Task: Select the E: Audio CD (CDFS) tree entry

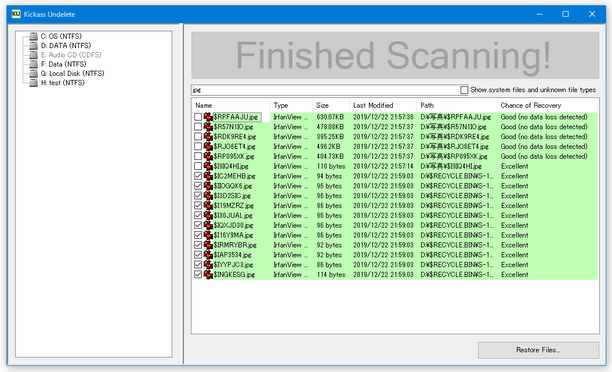Action: pyautogui.click(x=71, y=55)
